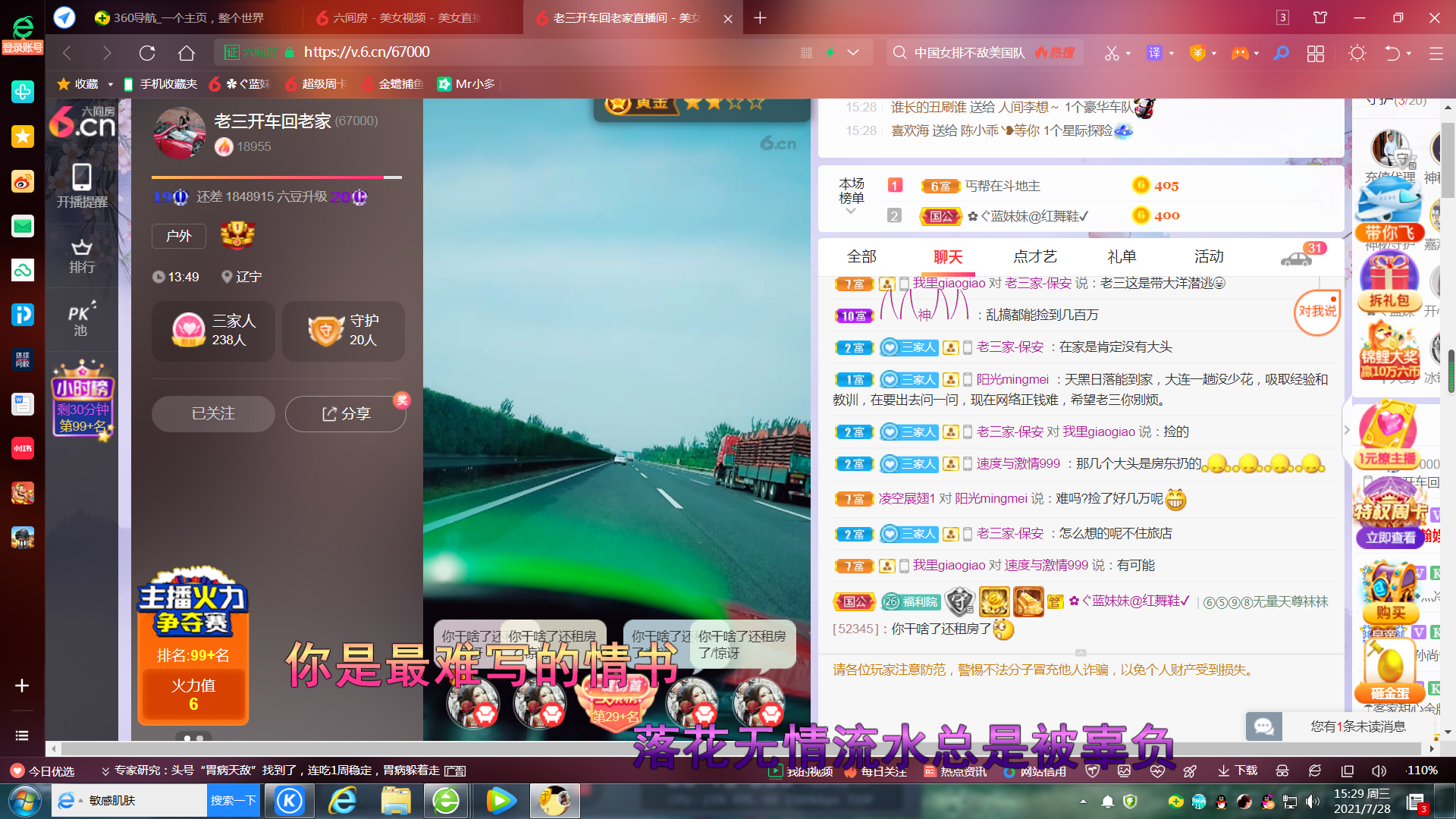Expand the 本场榜单 chevron
Viewport: 1456px width, 819px height.
tap(851, 212)
